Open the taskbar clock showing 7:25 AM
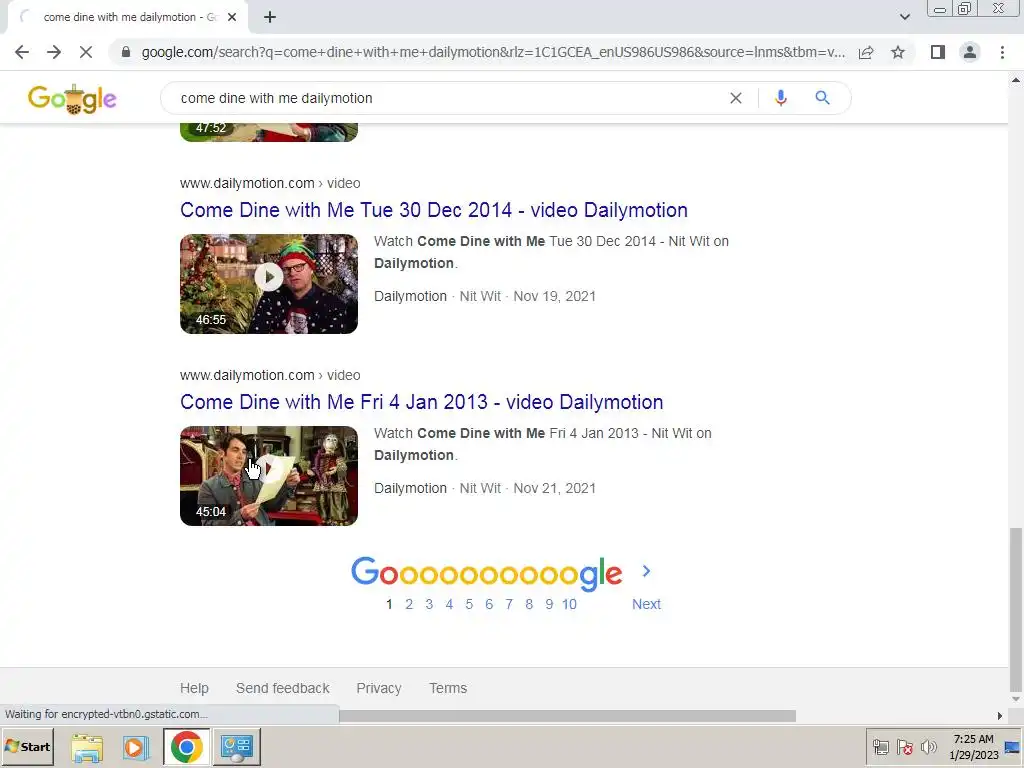The width and height of the screenshot is (1024, 768). 973,747
